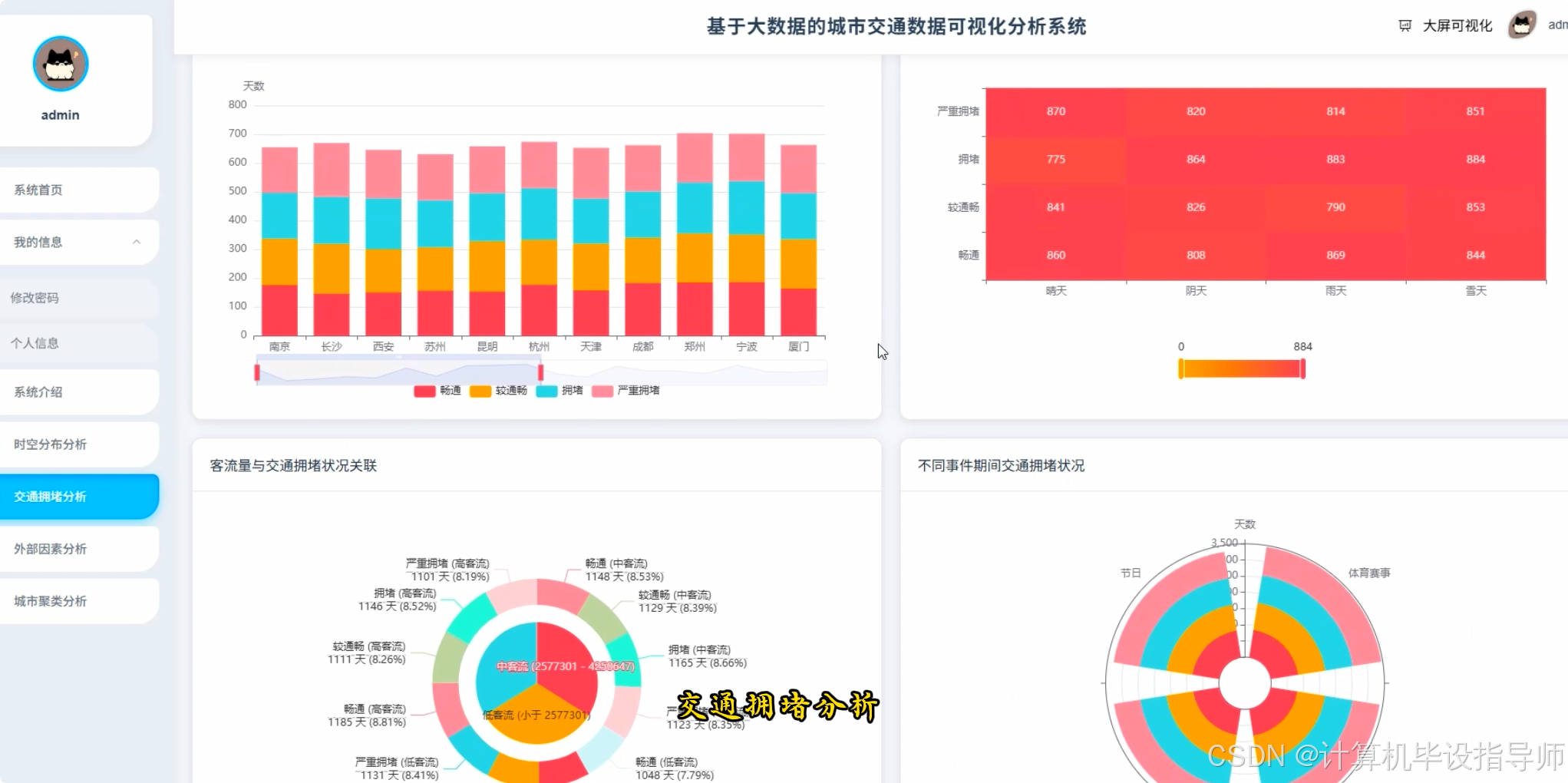Click the 杭州 x-axis label
The height and width of the screenshot is (783, 1568).
pos(539,347)
